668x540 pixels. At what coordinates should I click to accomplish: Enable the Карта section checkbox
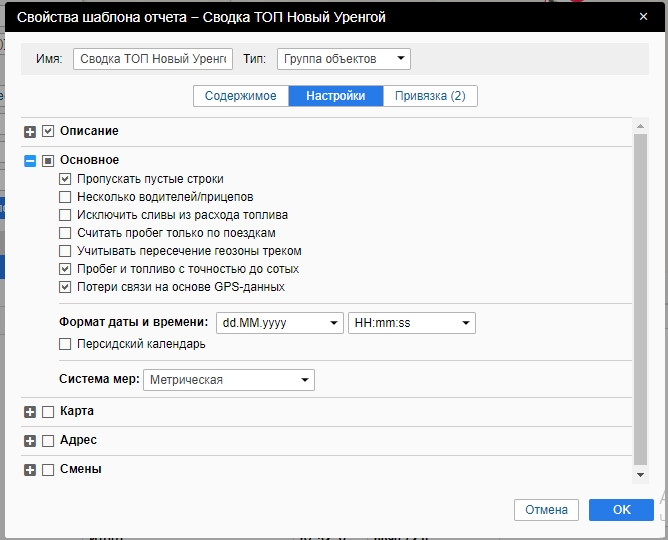[x=48, y=412]
